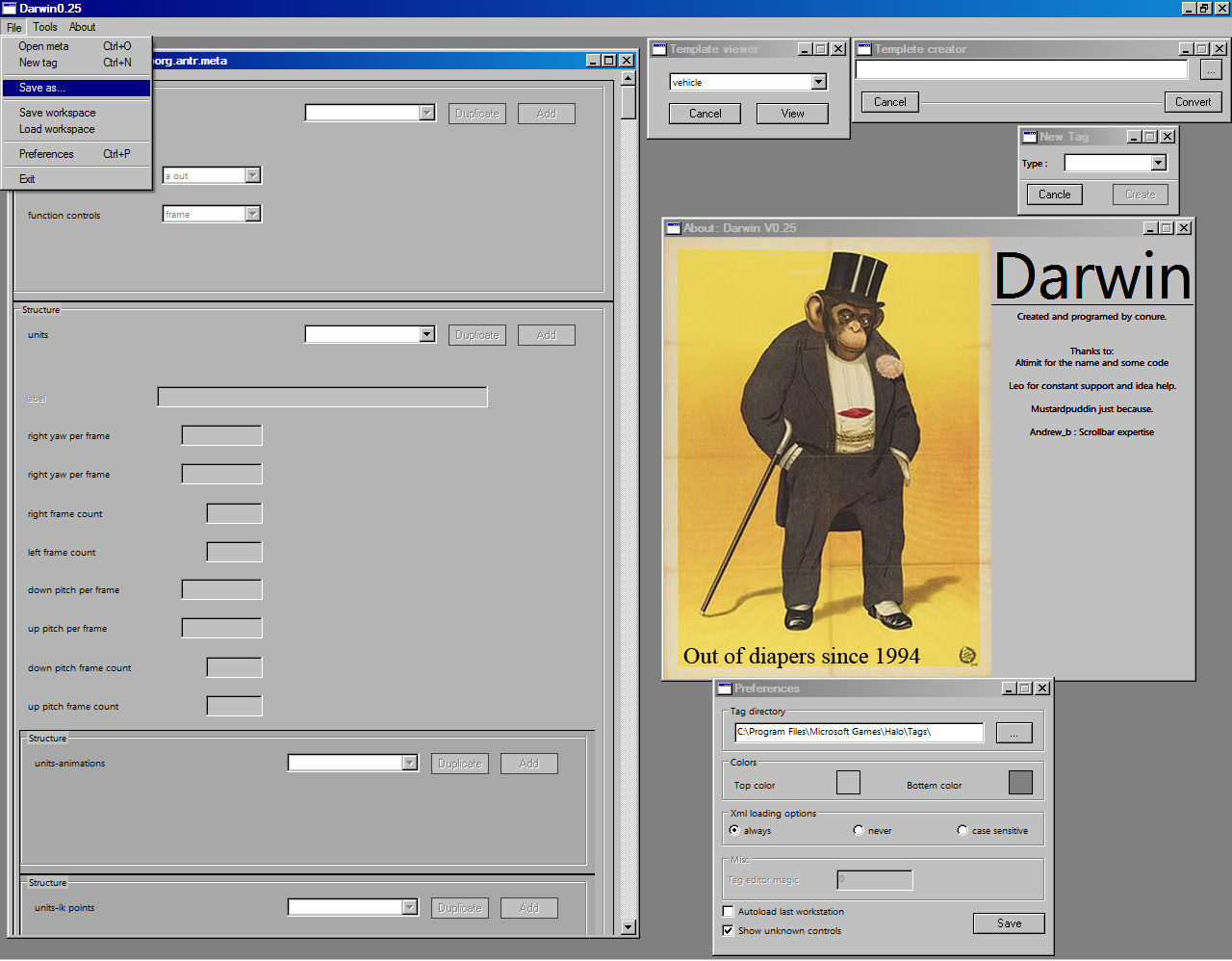The height and width of the screenshot is (961, 1232).
Task: Click the Preferences window icon
Action: [x=725, y=688]
